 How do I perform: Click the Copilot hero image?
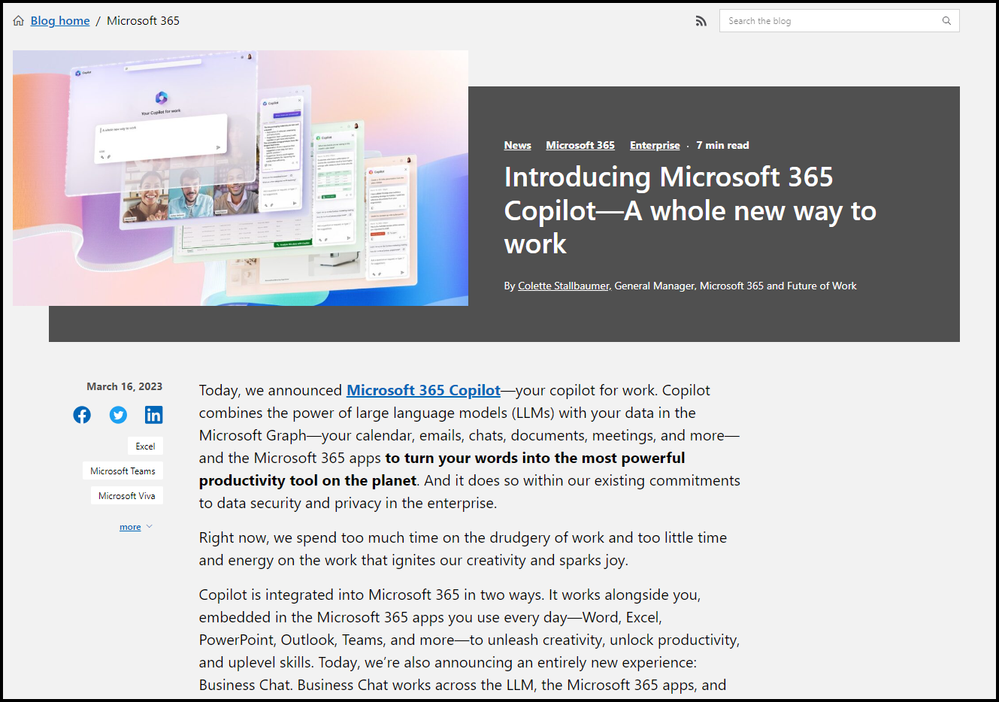pyautogui.click(x=240, y=178)
